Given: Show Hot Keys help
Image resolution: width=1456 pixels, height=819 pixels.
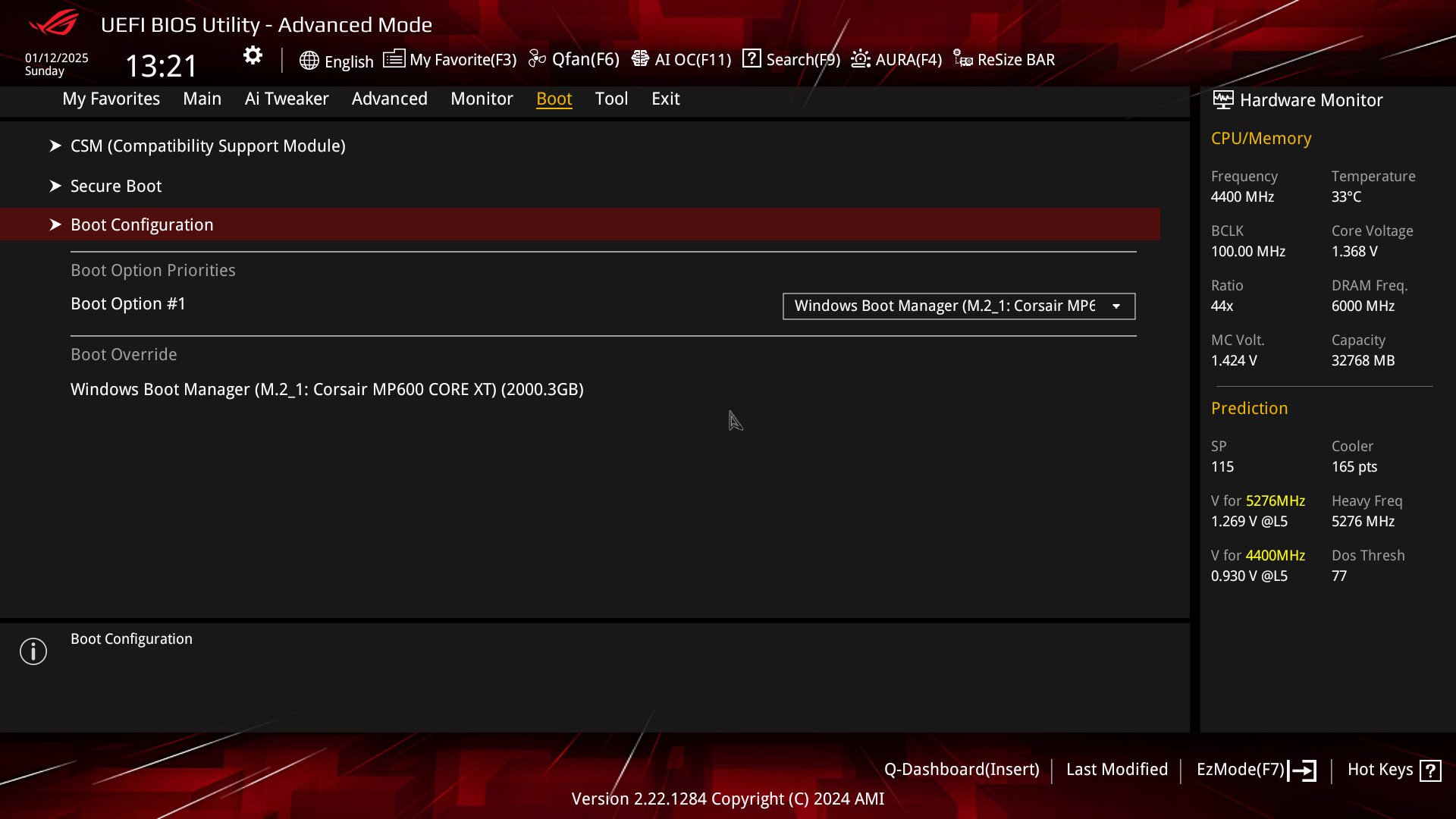Looking at the screenshot, I should (x=1380, y=770).
